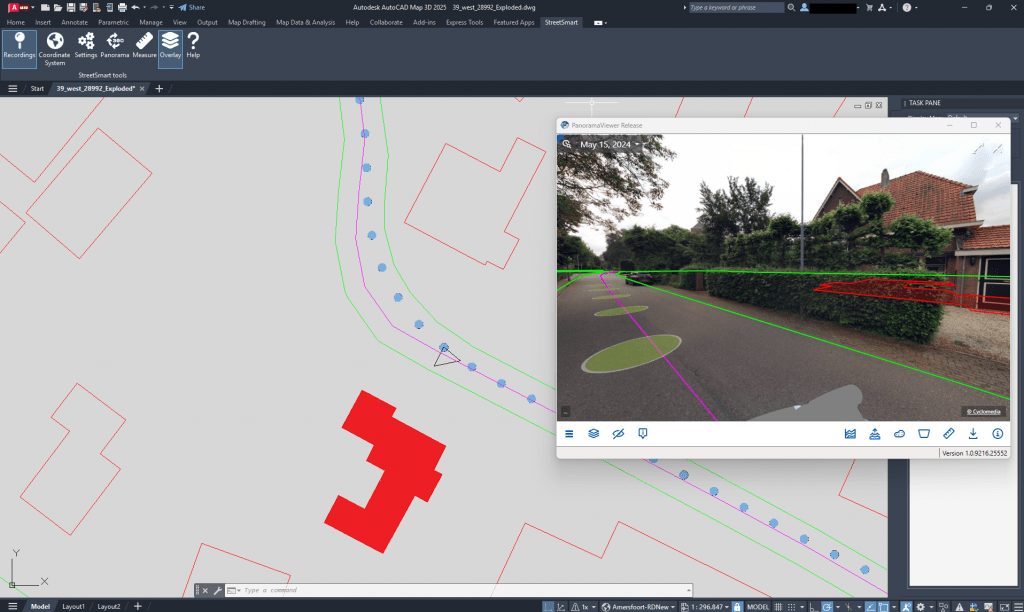Click the stacked pyramid icon in viewer
This screenshot has width=1024, height=612.
[x=874, y=434]
